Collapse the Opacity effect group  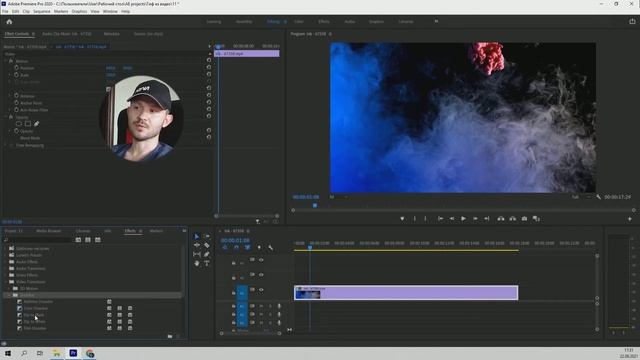[6, 117]
